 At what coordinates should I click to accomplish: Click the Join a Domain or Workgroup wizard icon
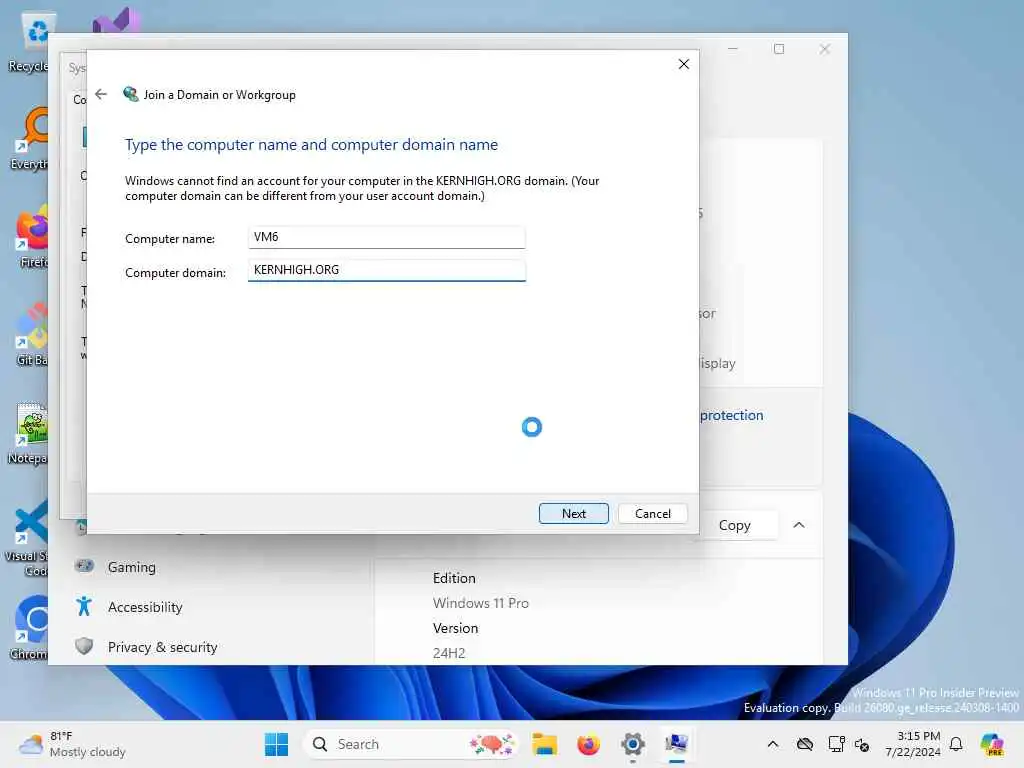click(131, 94)
